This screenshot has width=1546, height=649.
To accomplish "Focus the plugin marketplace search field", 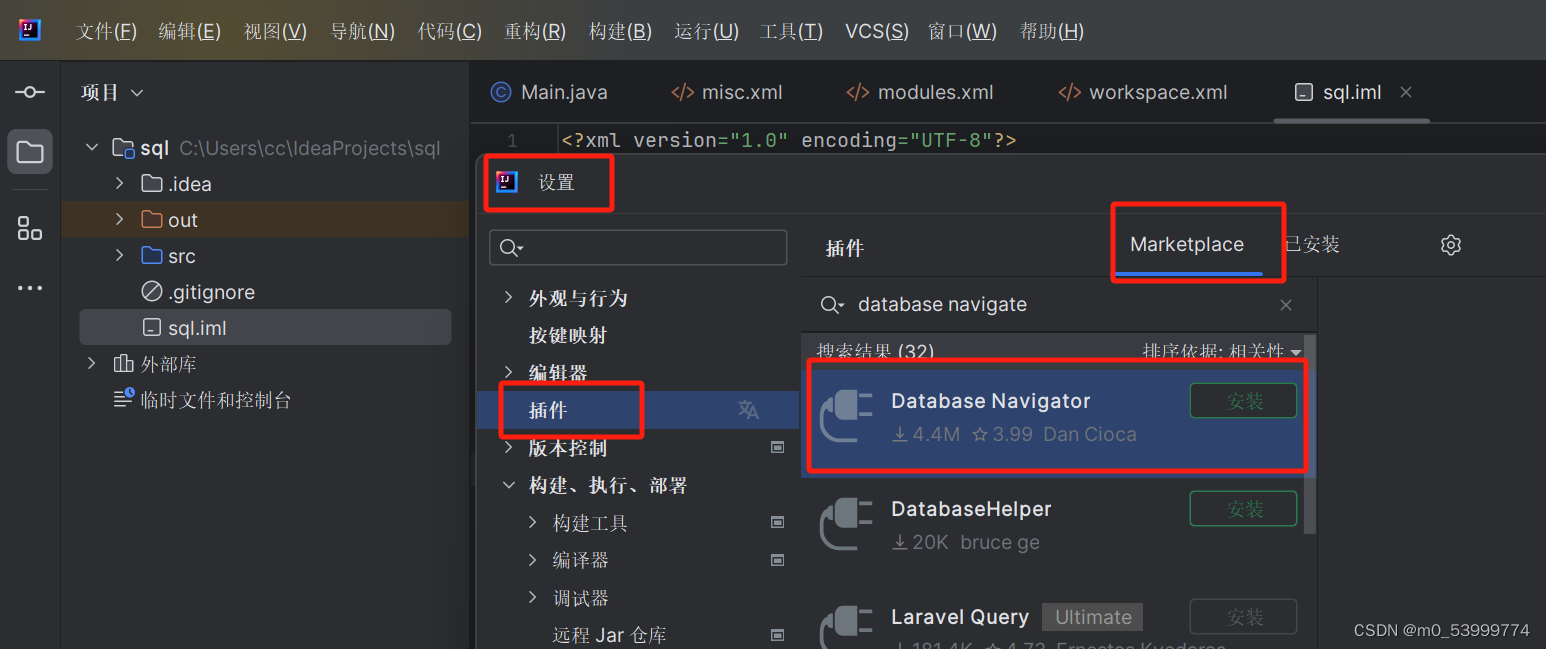I will [1059, 305].
